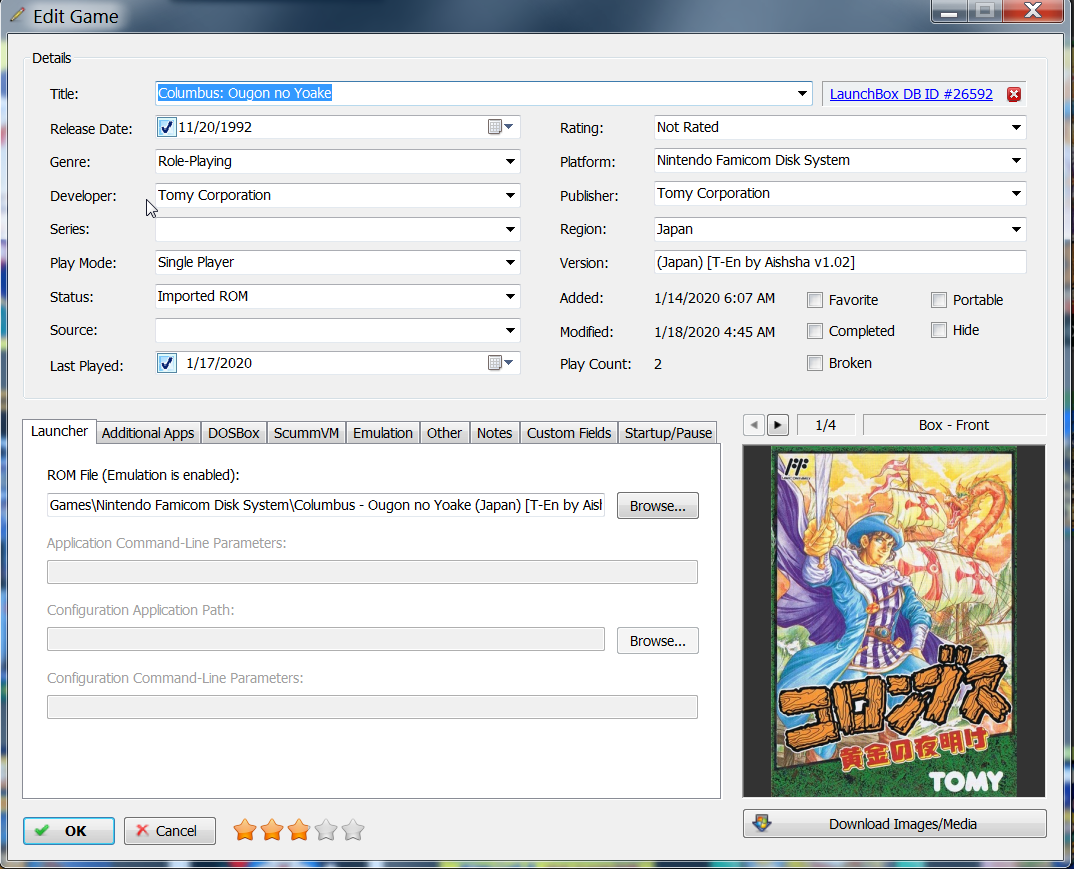Click the Download Images/Media button
The image size is (1074, 869).
(894, 824)
